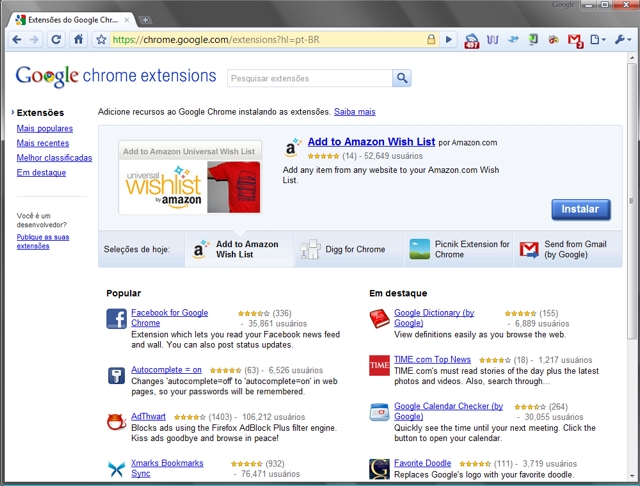Click the Xmarks Bookmarks Sync icon
Viewport: 640px width, 486px height.
pos(117,469)
